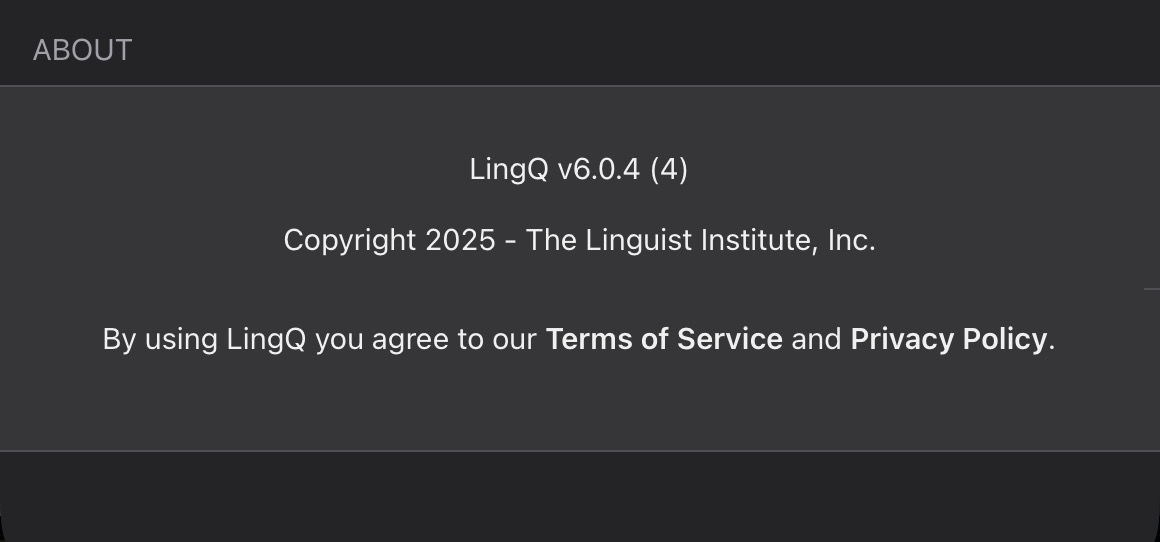The width and height of the screenshot is (1160, 542).
Task: Open the Privacy Policy link
Action: [x=948, y=339]
